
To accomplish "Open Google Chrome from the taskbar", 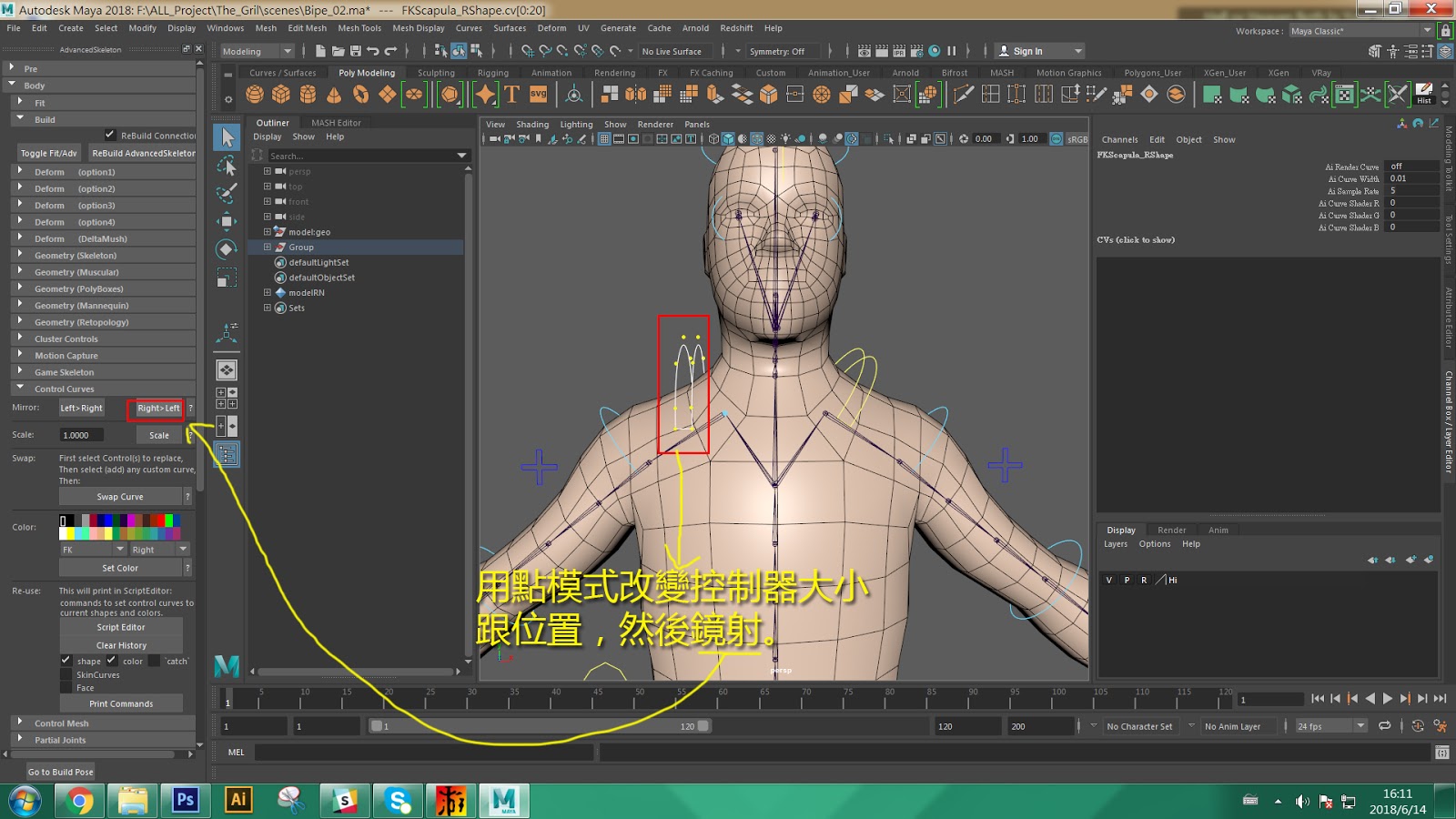I will (x=79, y=801).
